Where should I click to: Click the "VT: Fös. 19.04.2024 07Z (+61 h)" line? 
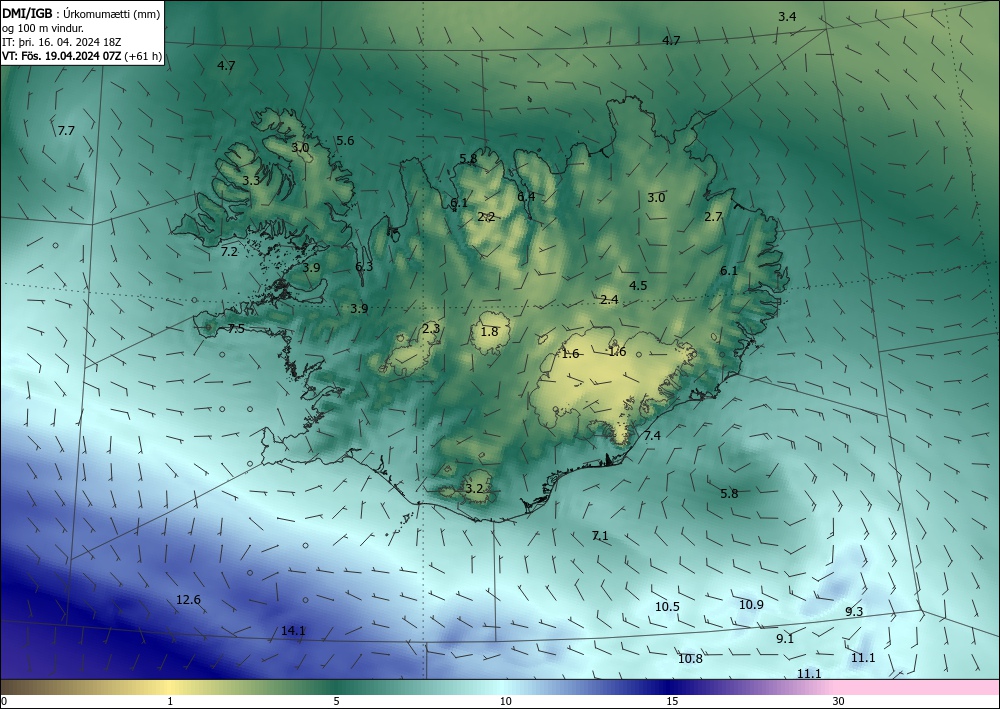point(82,56)
